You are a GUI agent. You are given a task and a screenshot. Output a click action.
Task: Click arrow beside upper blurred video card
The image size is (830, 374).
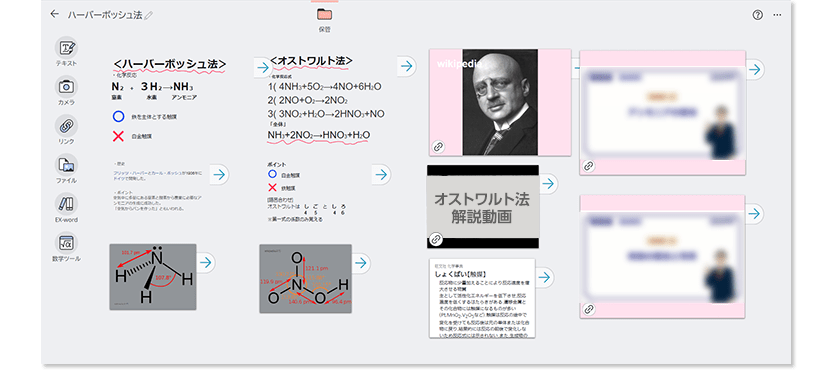tap(755, 69)
